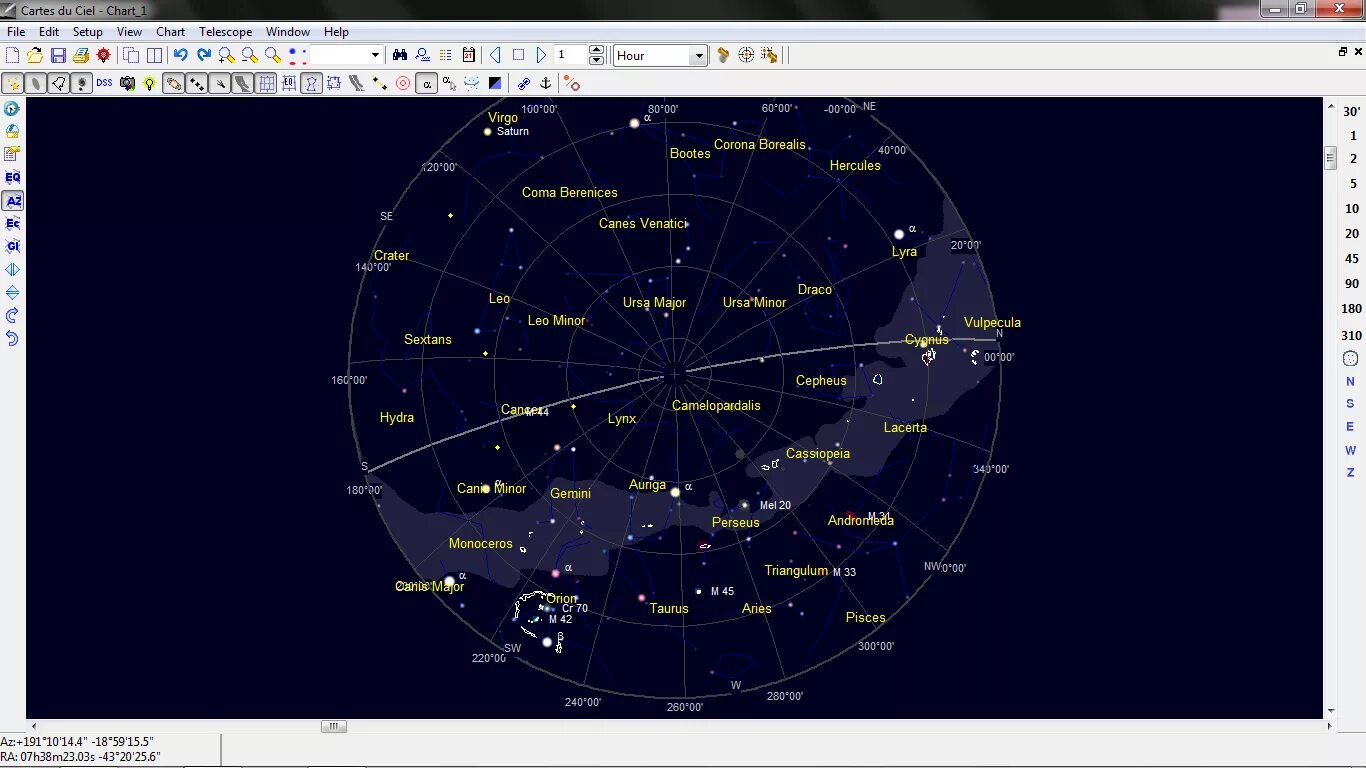This screenshot has width=1366, height=768.
Task: Open the DSS image download
Action: [105, 83]
